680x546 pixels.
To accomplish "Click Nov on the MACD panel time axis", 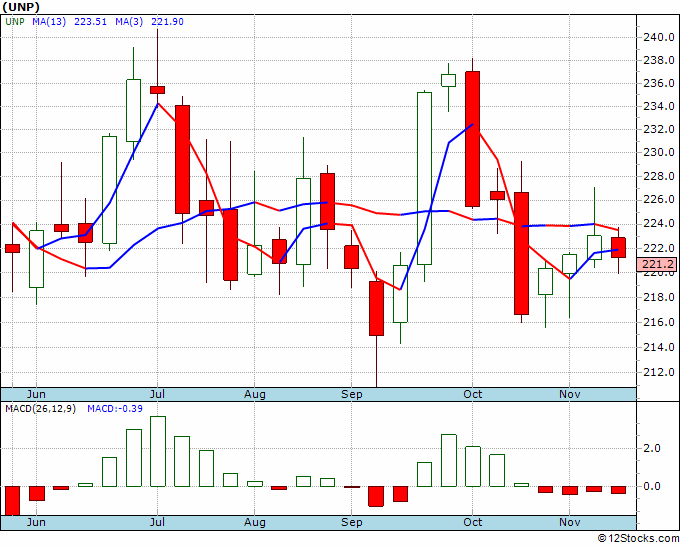I will click(569, 522).
